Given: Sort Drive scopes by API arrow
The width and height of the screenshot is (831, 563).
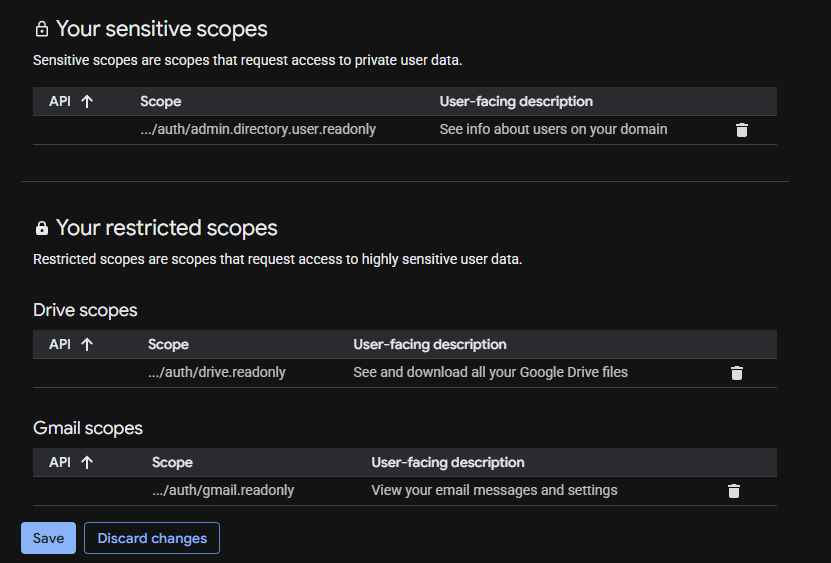Looking at the screenshot, I should click(87, 345).
